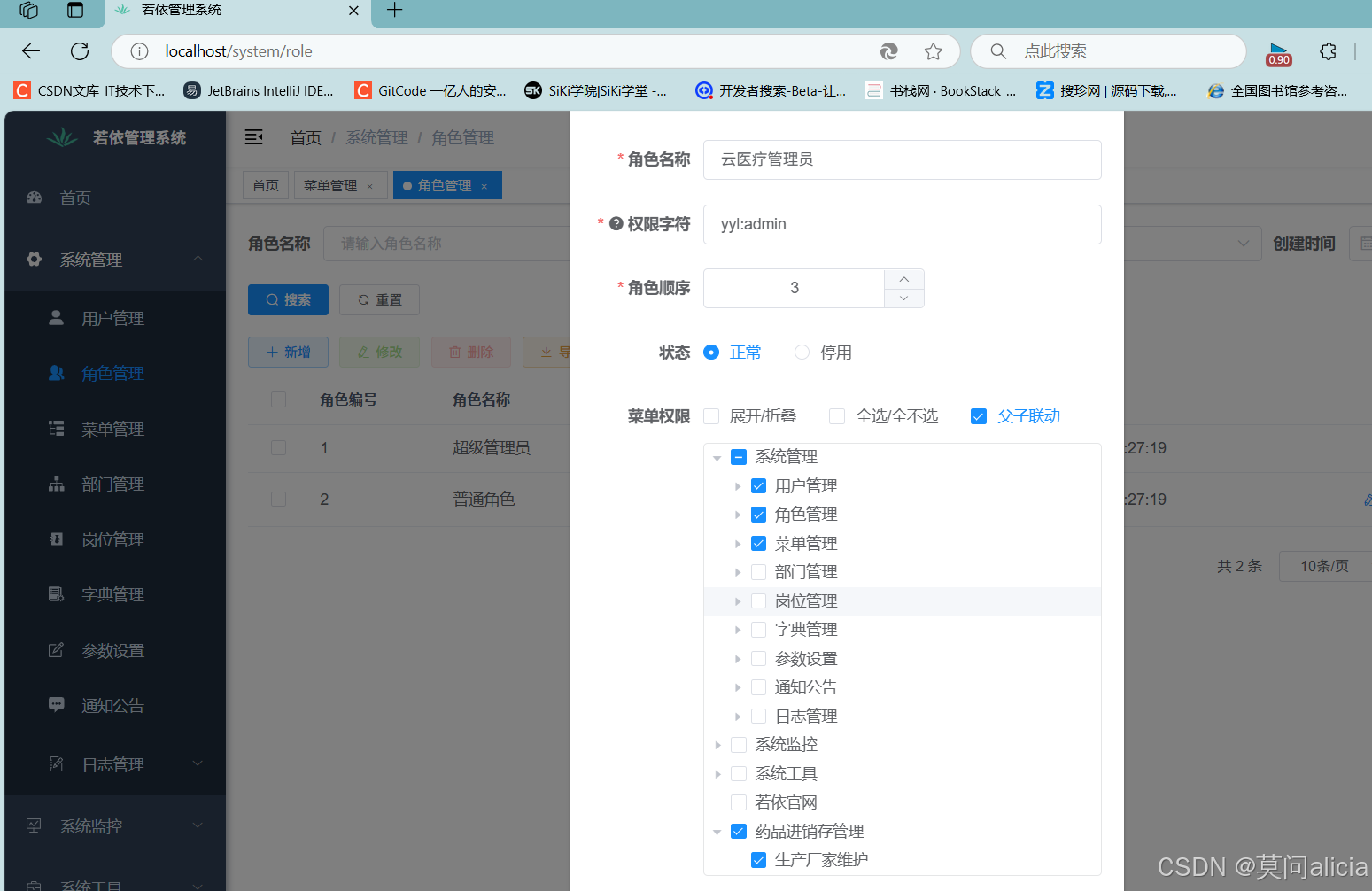Open browser extensions puzzle icon
This screenshot has width=1372, height=891.
coord(1328,51)
